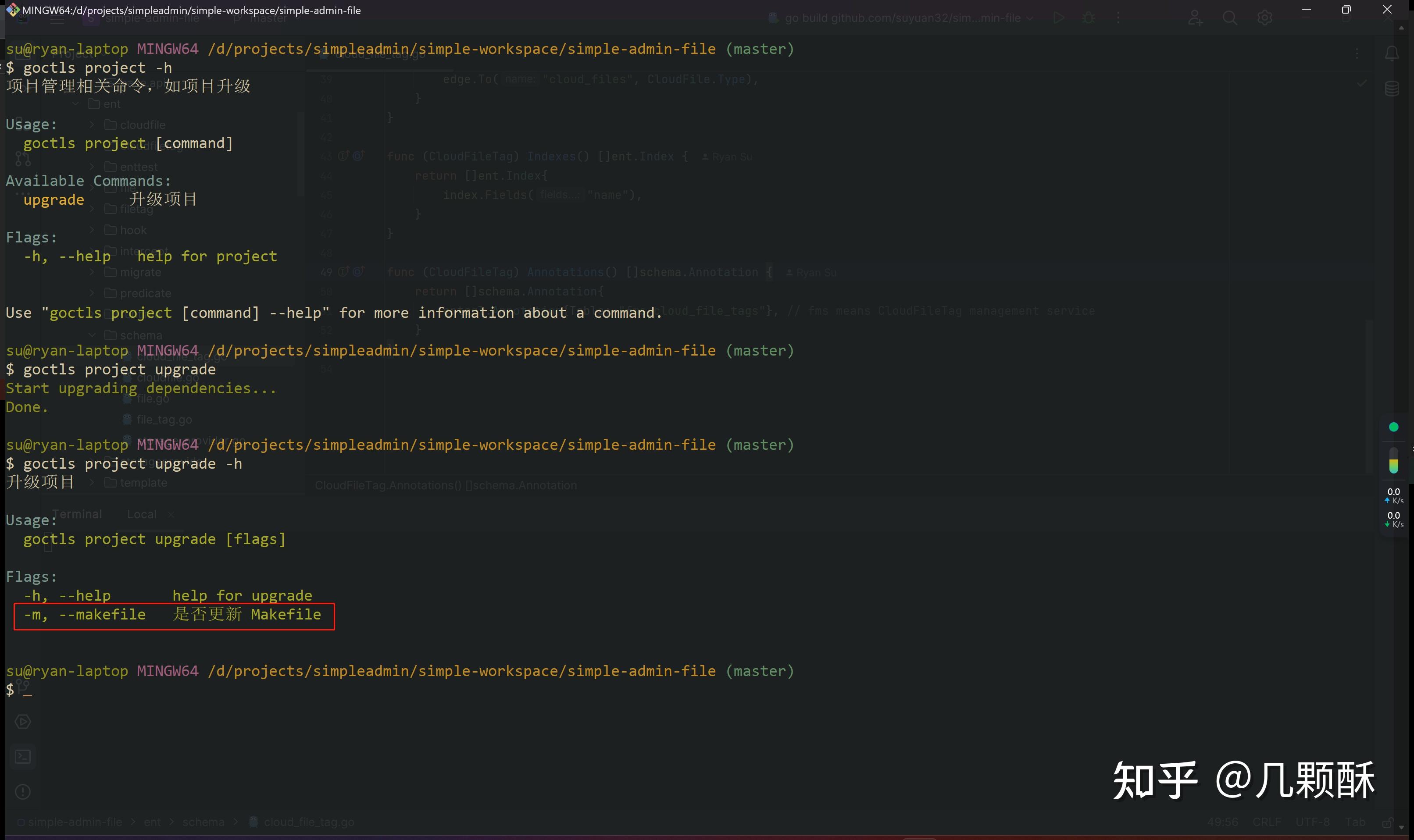Click the schema breadcrumb in navigation bar
Viewport: 1414px width, 840px height.
tap(203, 822)
